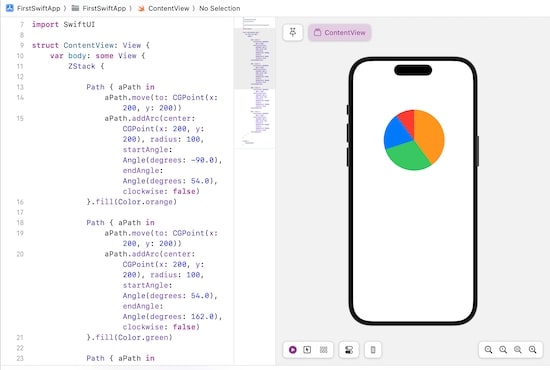
Task: Zoom canvas to 100% actual size
Action: (x=503, y=350)
